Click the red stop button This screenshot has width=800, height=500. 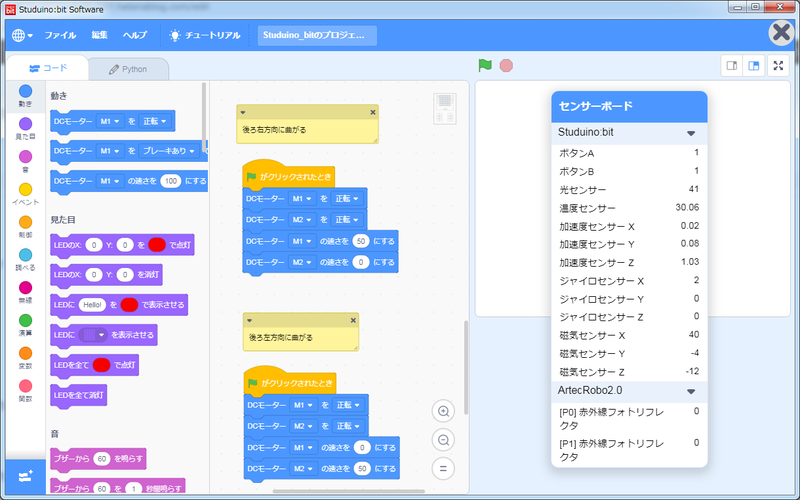coord(506,65)
